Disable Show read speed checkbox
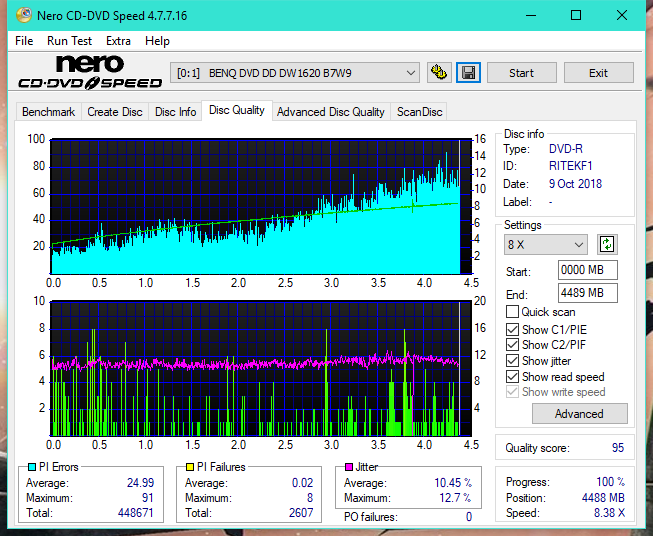Viewport: 653px width, 536px height. 512,376
